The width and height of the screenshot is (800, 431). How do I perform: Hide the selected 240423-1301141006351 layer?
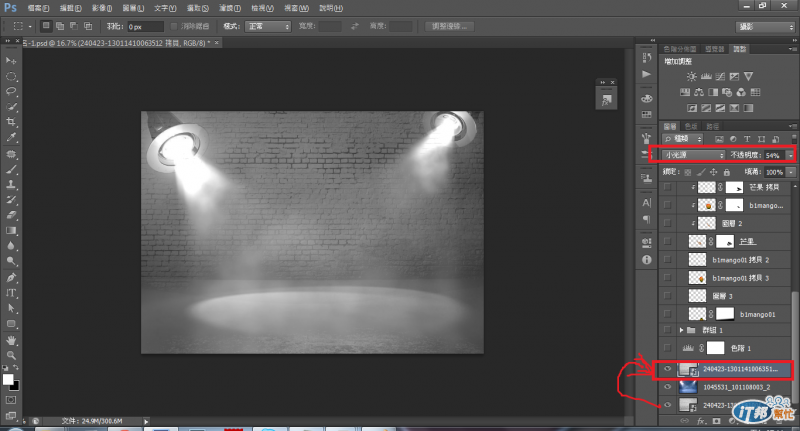point(667,369)
